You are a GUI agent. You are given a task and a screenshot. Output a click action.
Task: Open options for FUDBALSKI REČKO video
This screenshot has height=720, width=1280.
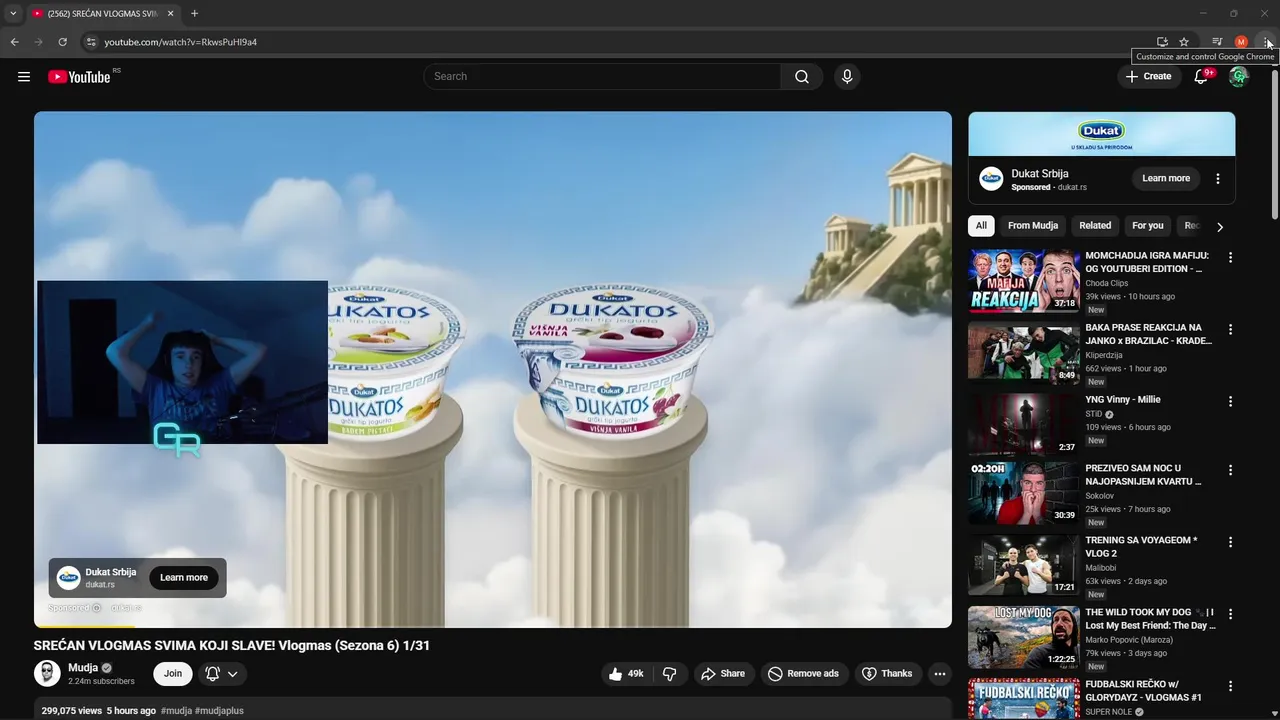[1231, 686]
